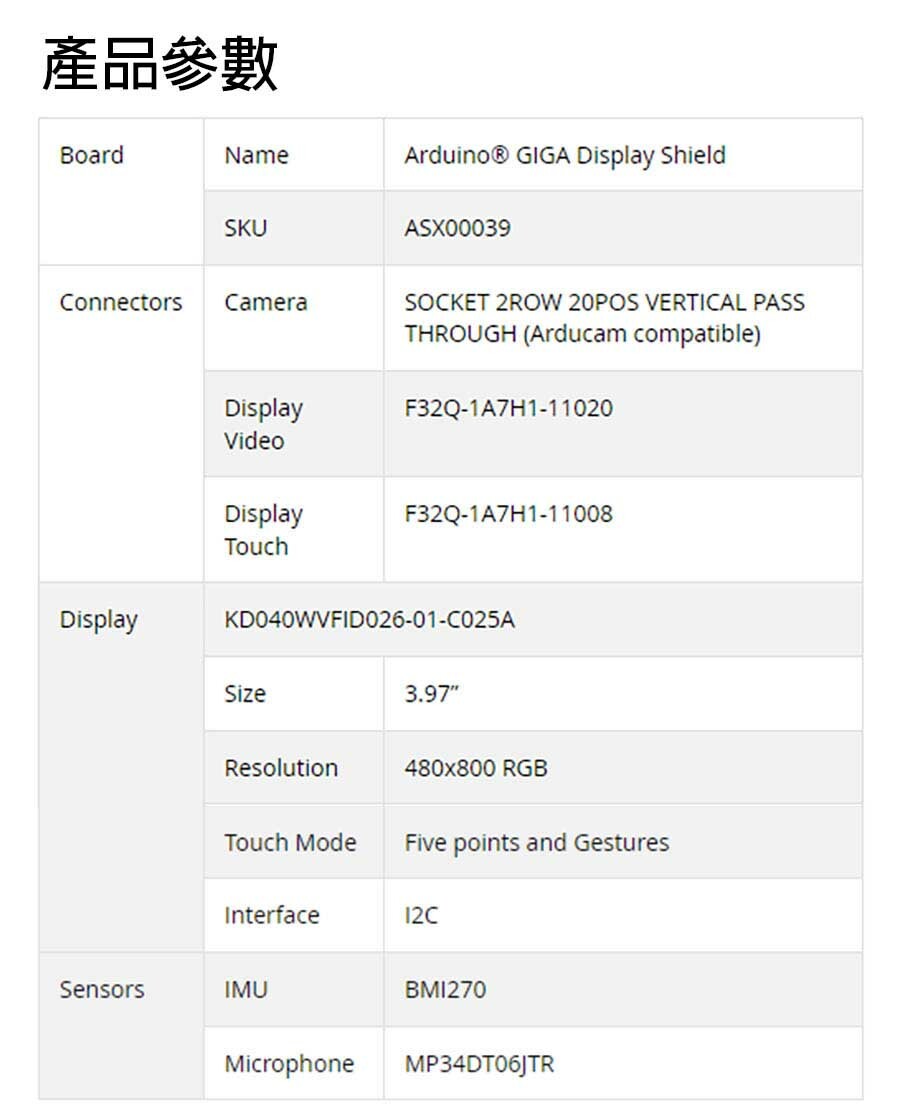
Task: Click the Camera row label
Action: tap(265, 303)
